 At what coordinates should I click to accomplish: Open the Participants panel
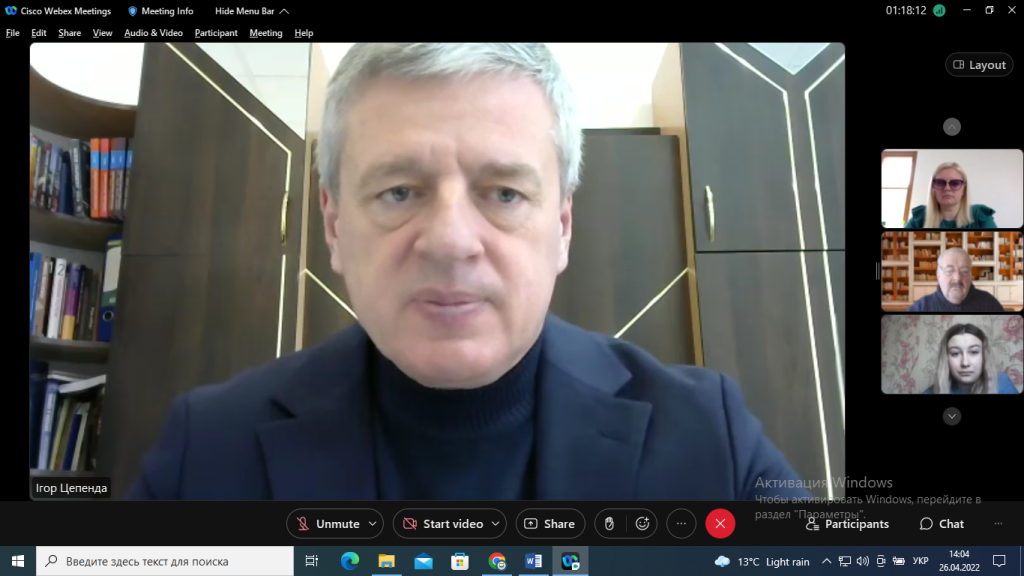pyautogui.click(x=847, y=524)
